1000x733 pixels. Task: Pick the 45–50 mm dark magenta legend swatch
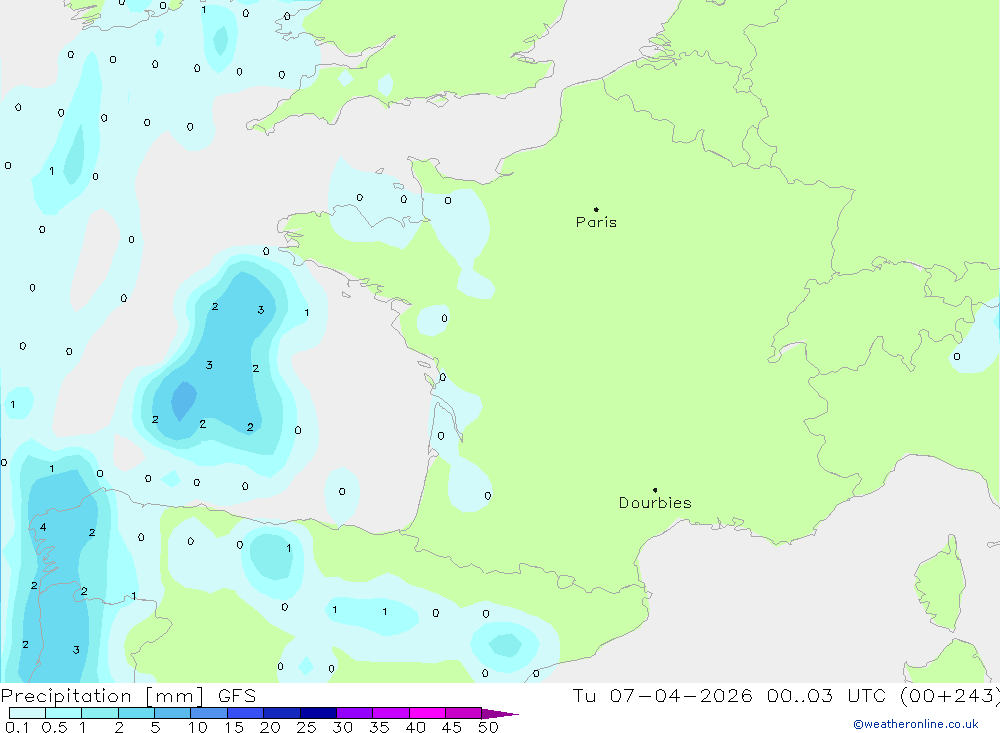(464, 713)
